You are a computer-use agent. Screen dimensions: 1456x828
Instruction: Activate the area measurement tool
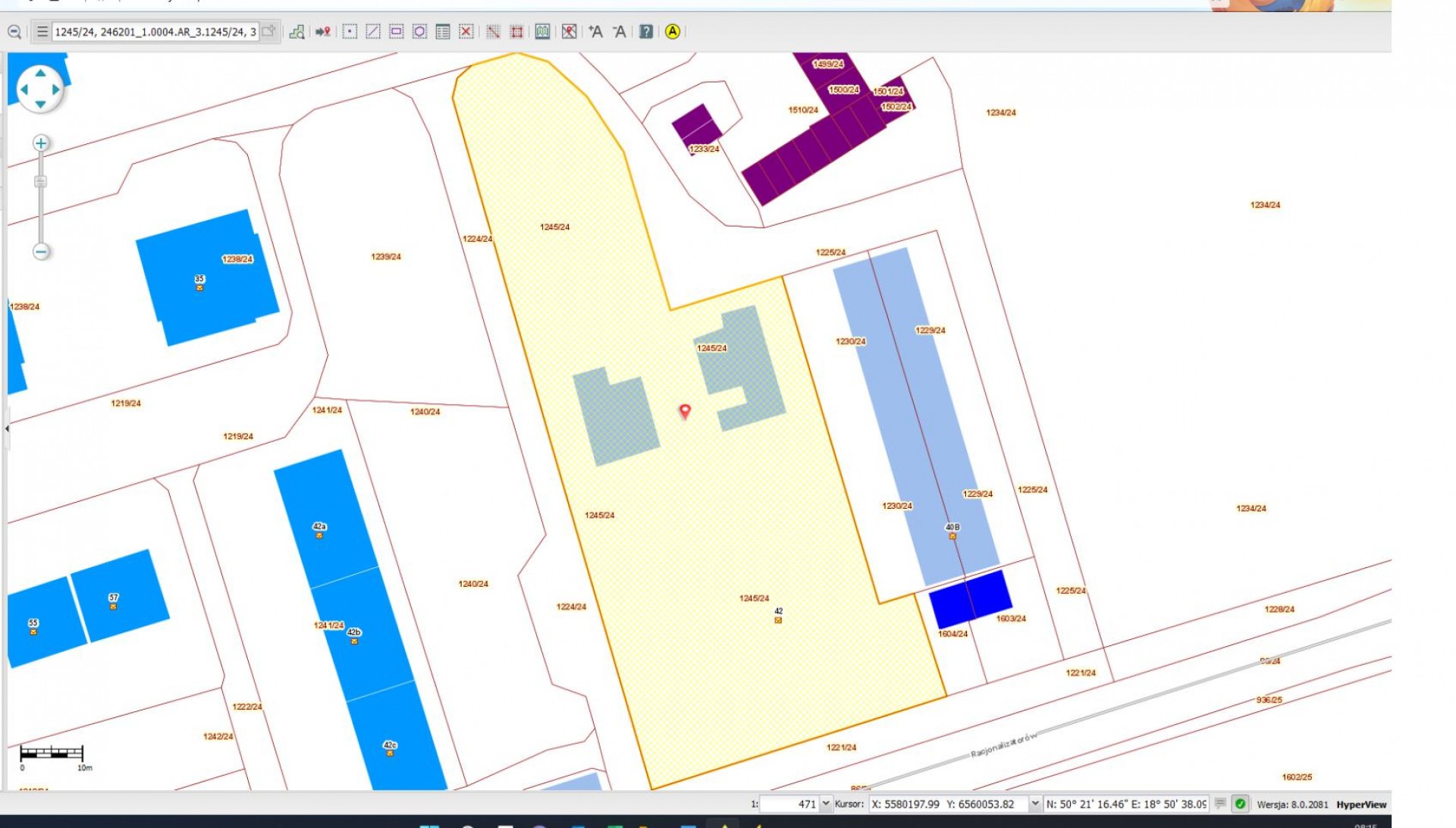(516, 32)
